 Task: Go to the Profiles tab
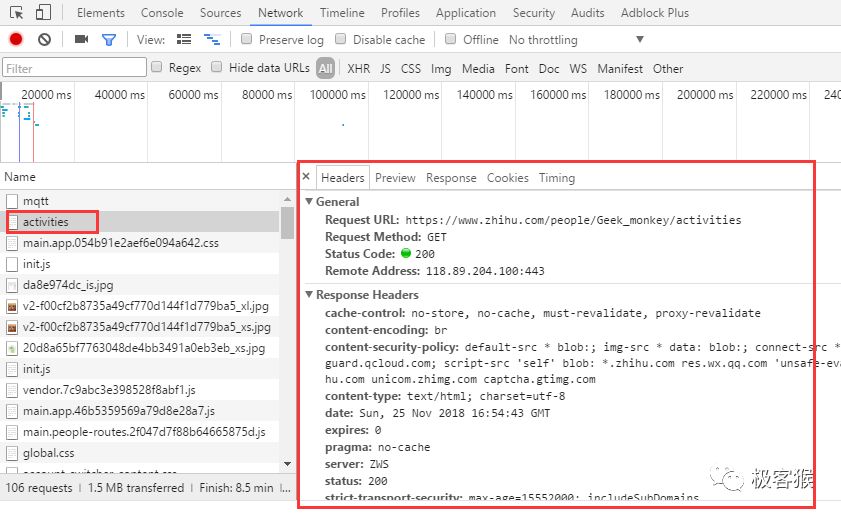400,13
